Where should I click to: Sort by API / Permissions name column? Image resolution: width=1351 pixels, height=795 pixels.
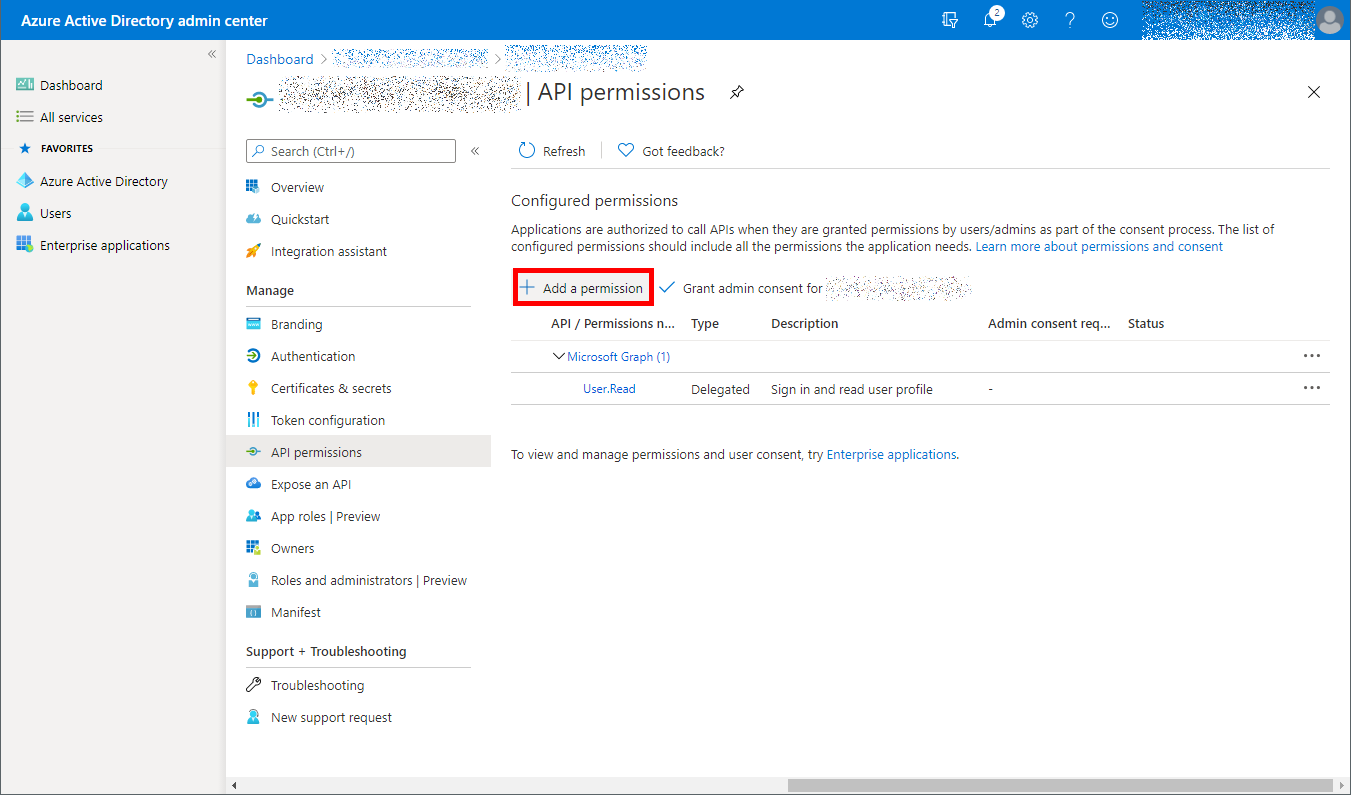pos(613,324)
